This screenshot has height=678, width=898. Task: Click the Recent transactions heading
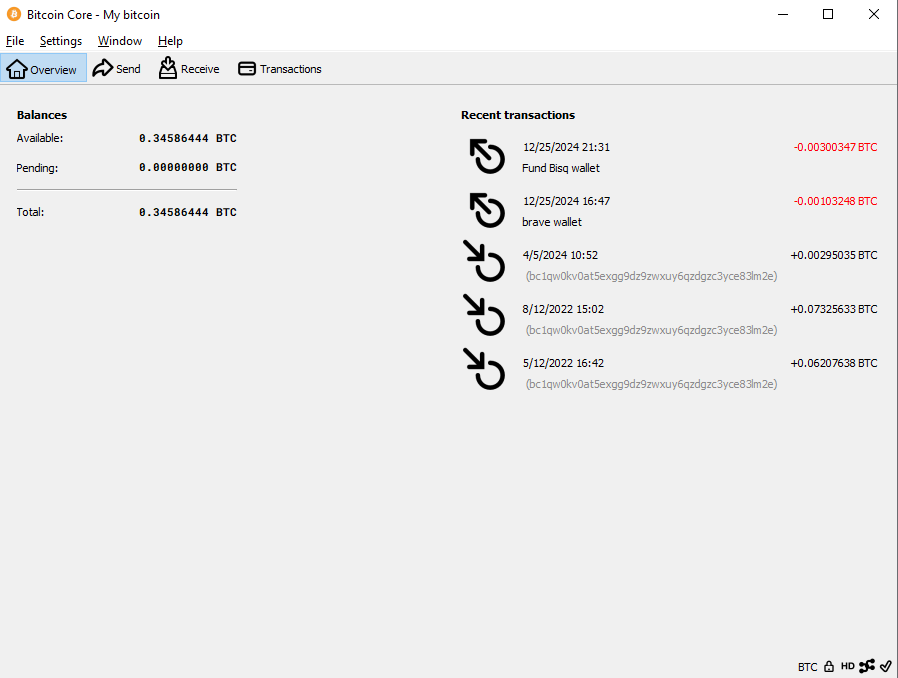pos(518,115)
